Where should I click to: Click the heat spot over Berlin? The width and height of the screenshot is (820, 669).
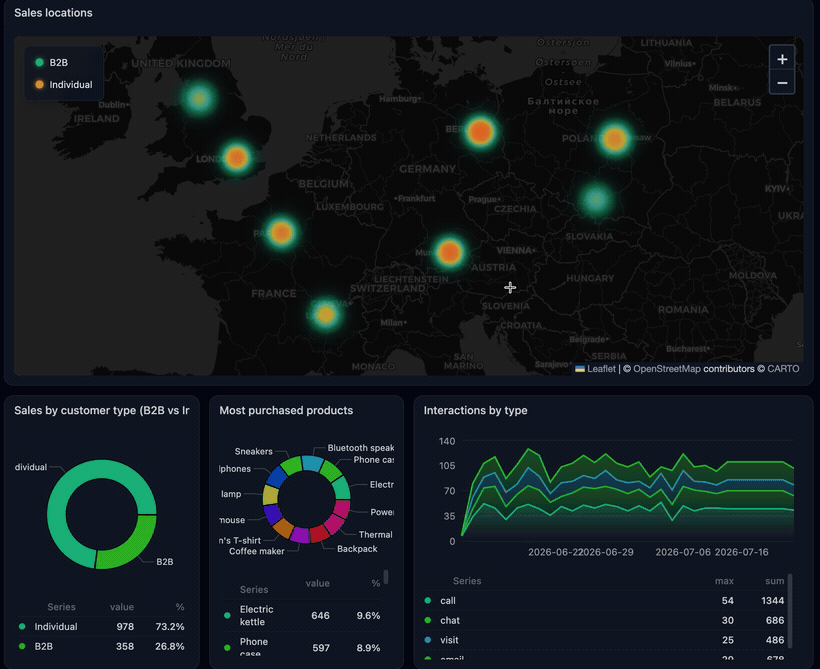(480, 131)
